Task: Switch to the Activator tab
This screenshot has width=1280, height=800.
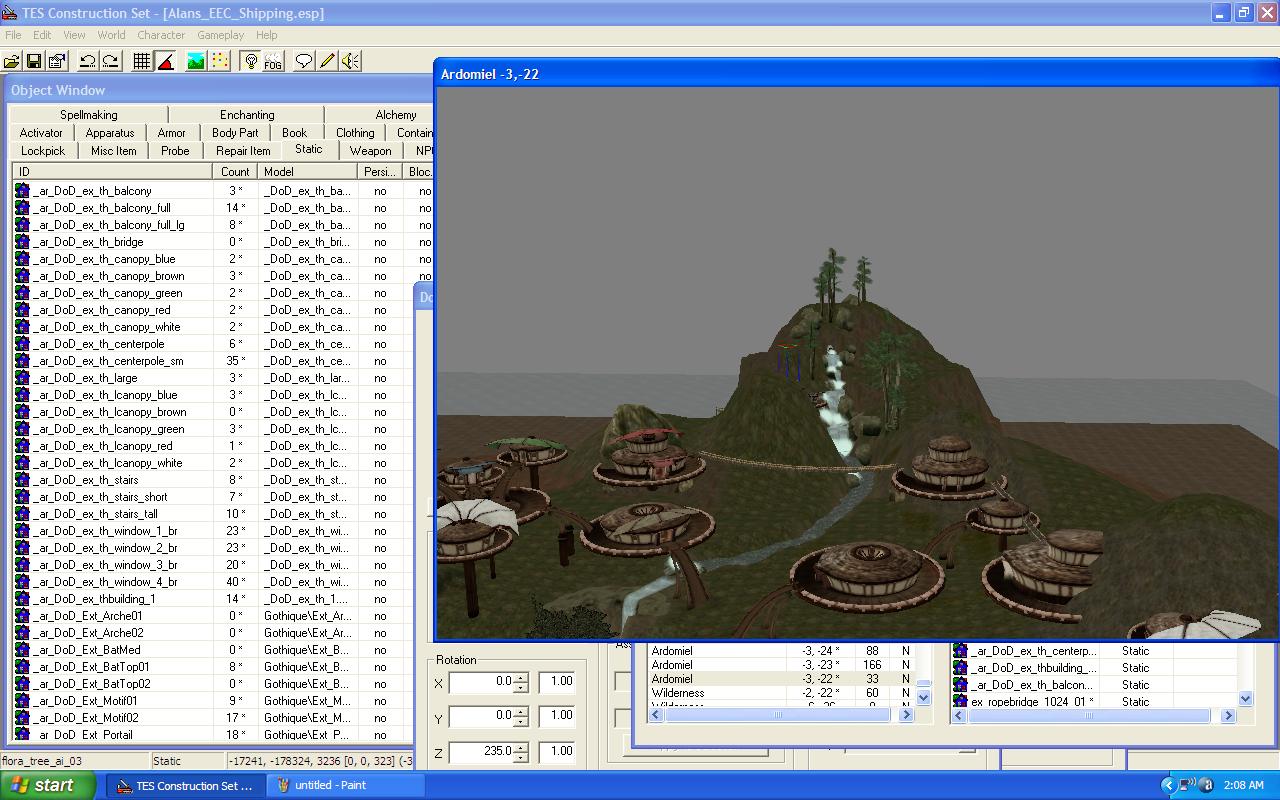Action: [41, 133]
